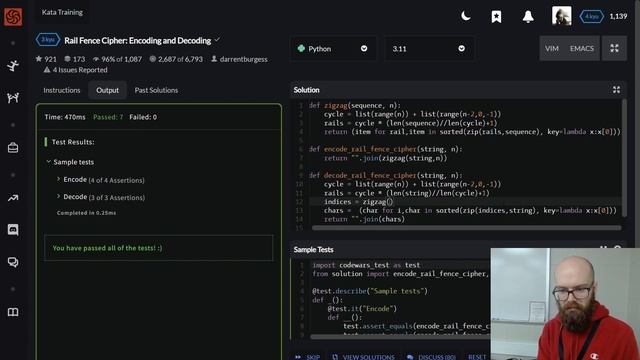
Task: Open the 4 Issues Reported link
Action: click(x=76, y=70)
